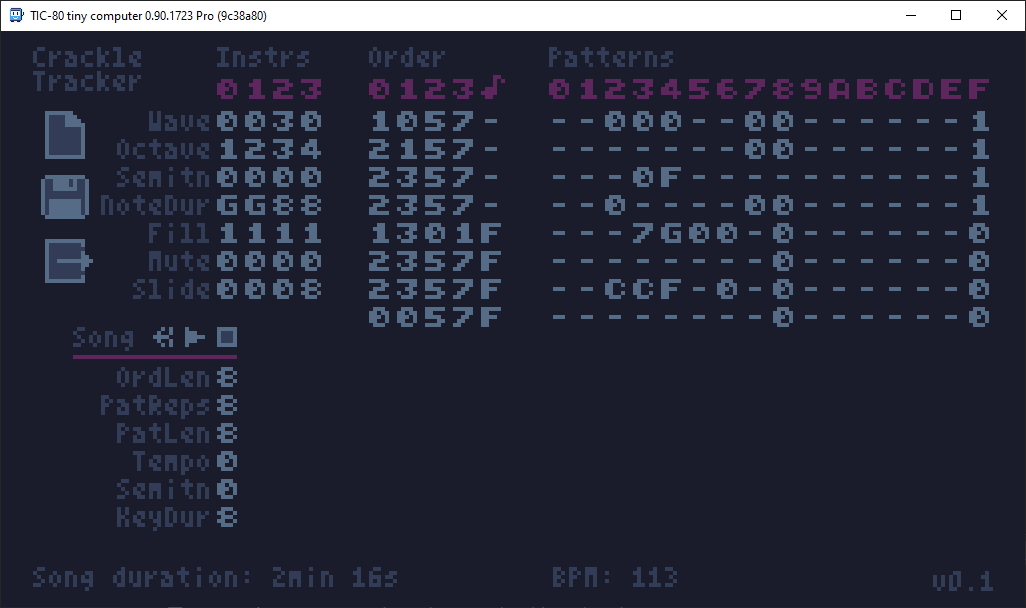Select NoteDur value G for instrument 0

pyautogui.click(x=226, y=206)
